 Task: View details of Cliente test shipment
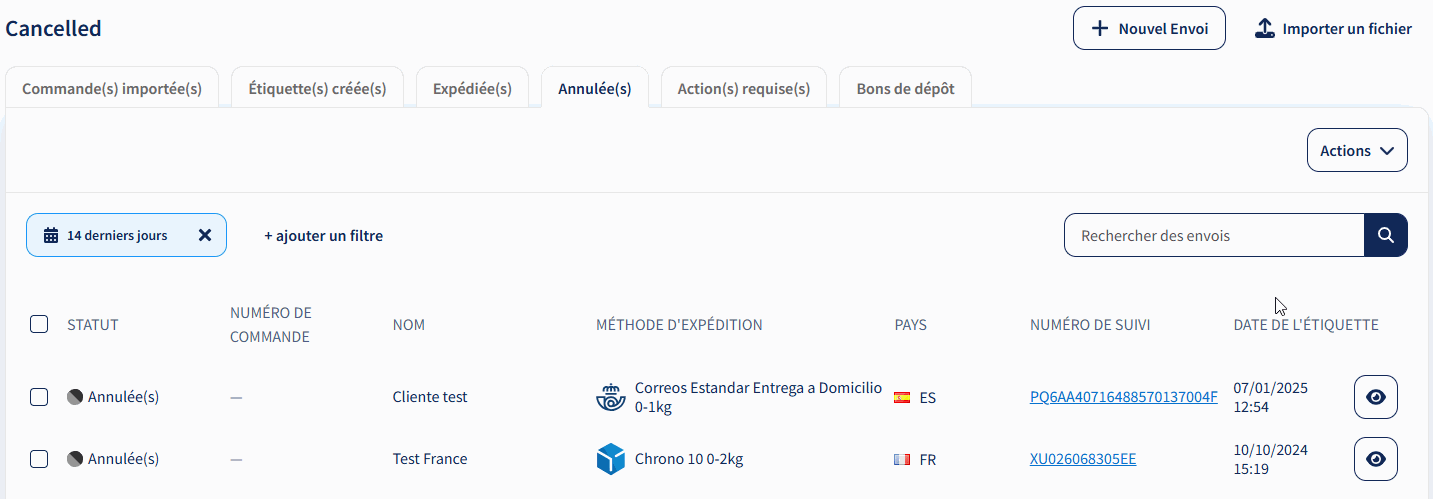1376,397
